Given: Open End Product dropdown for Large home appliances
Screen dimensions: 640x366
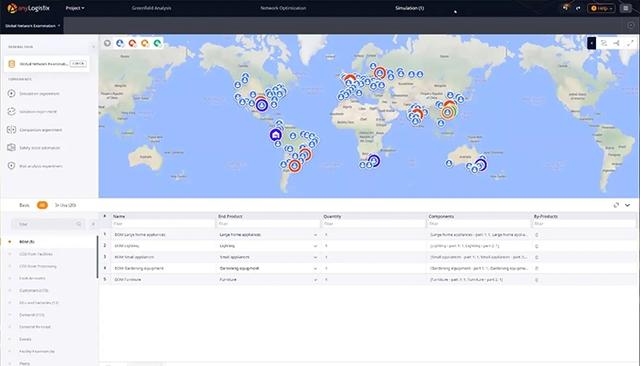Looking at the screenshot, I should [315, 235].
